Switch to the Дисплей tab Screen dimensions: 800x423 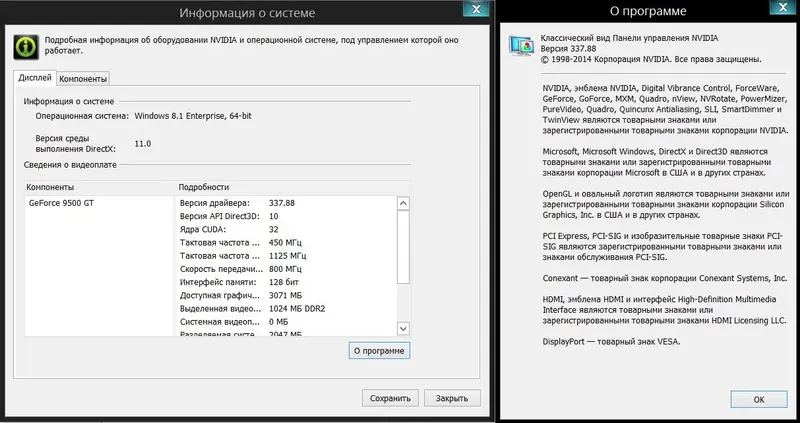(x=35, y=78)
